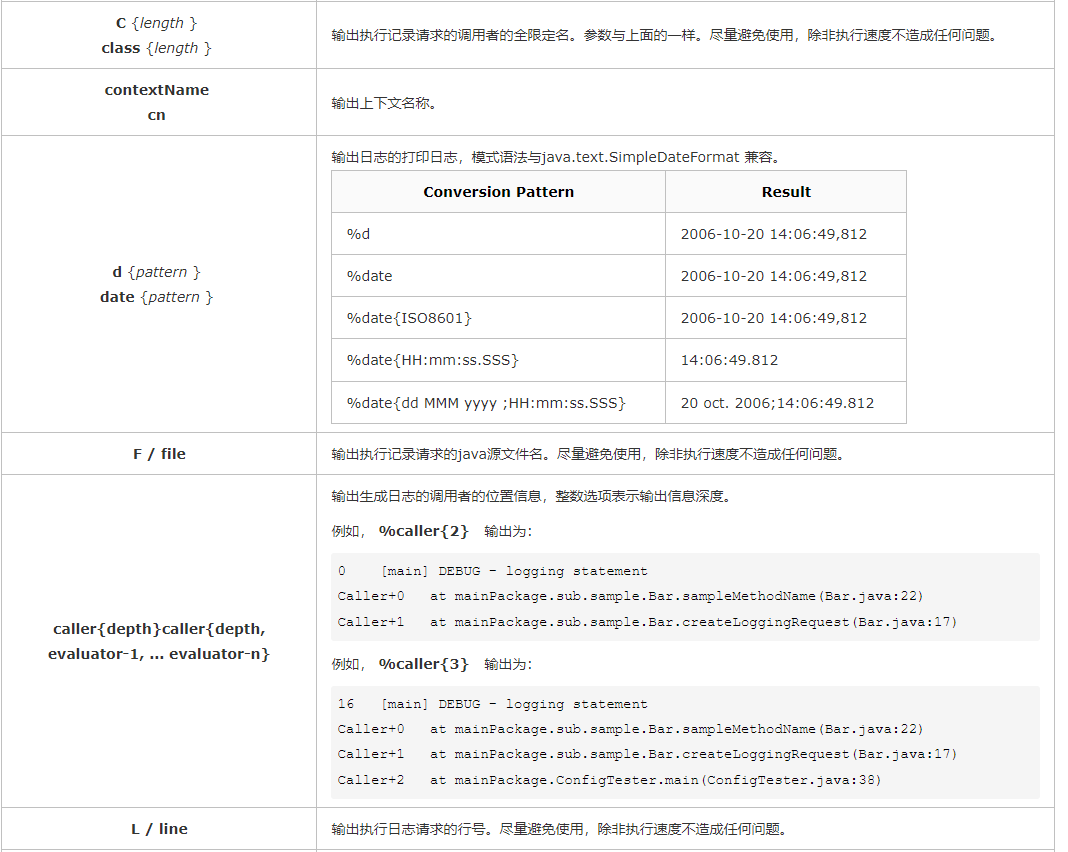1068x852 pixels.
Task: Click the Caller+0 line in the %caller{2} output
Action: click(631, 597)
